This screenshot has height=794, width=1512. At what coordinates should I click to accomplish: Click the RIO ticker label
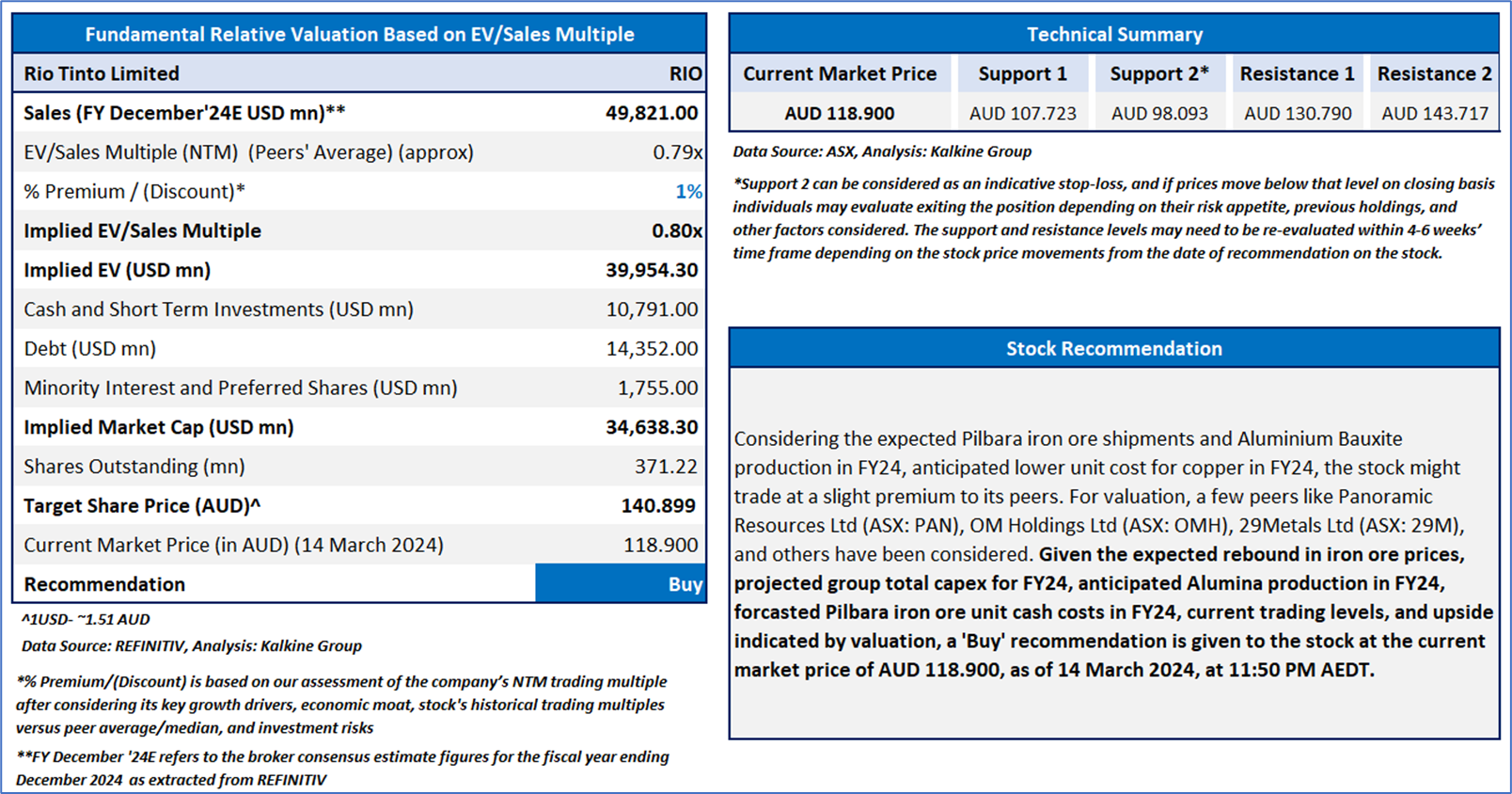686,73
